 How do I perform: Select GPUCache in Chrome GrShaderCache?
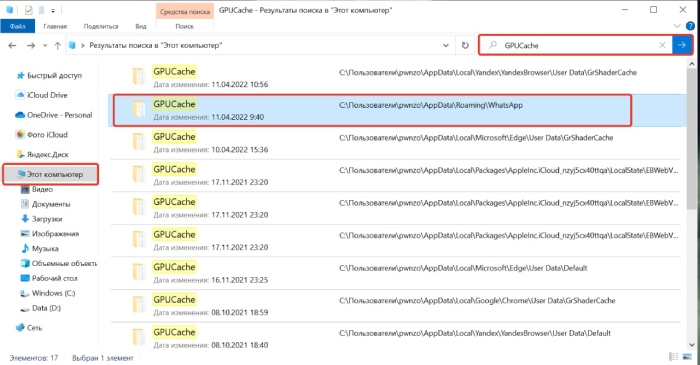pos(397,306)
